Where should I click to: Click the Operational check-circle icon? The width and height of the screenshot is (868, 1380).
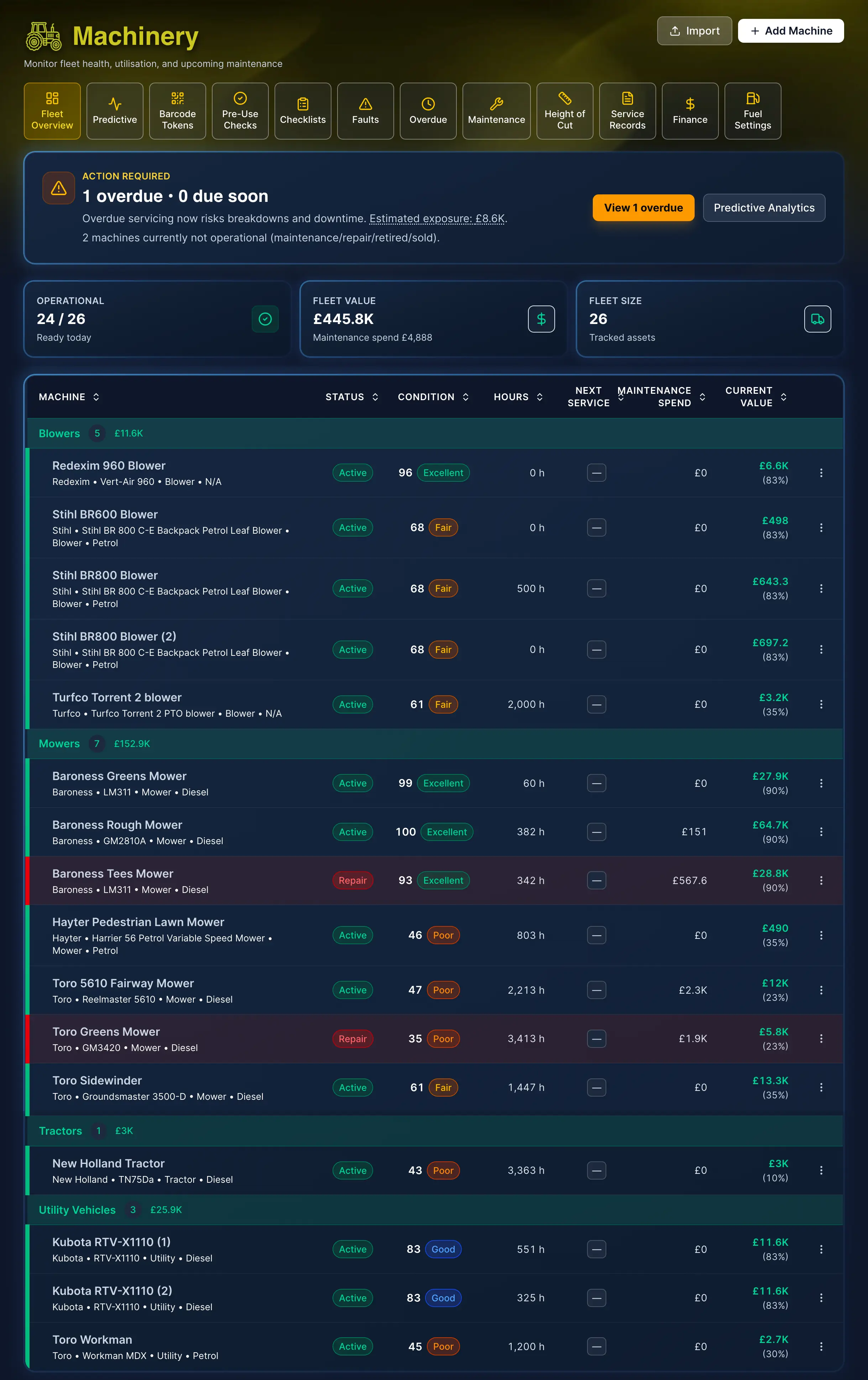click(265, 319)
